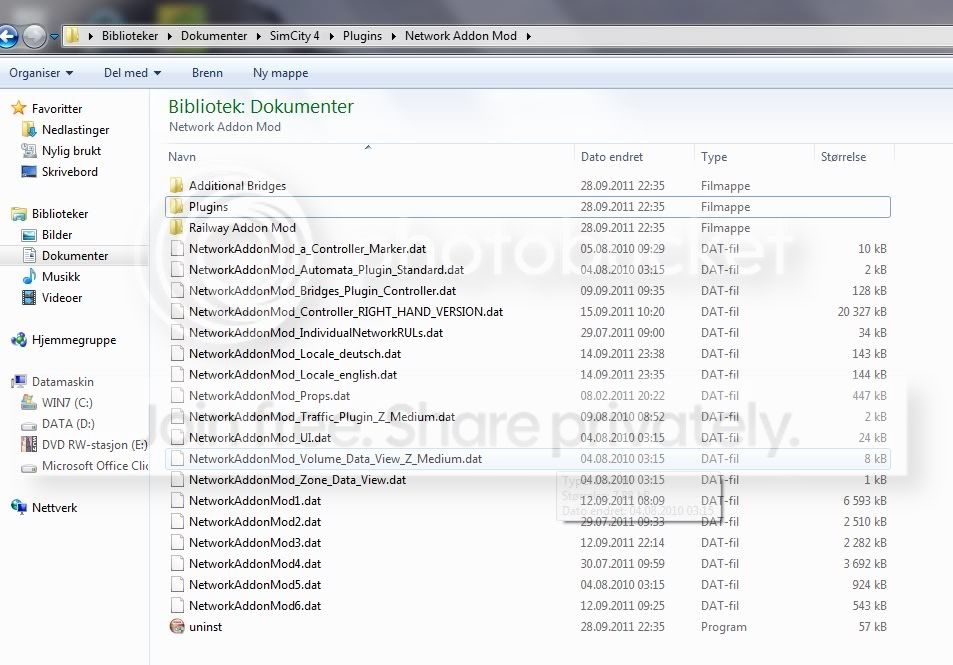
Task: Open Nylig brukt in the sidebar
Action: coord(71,151)
